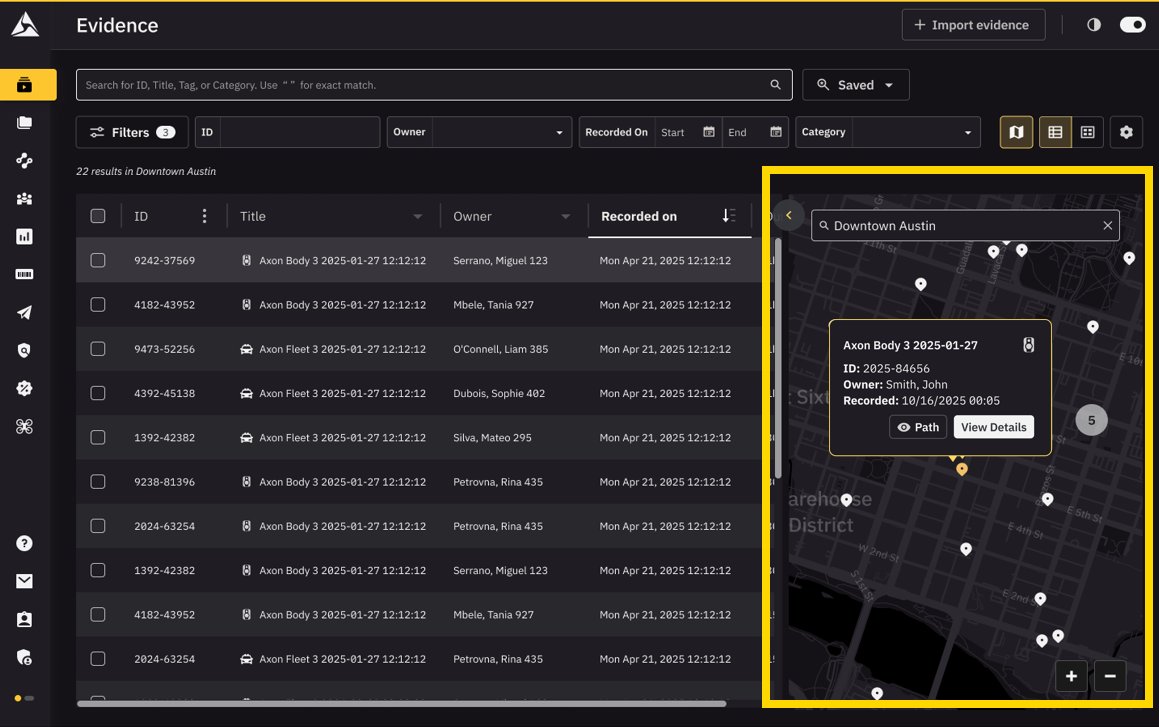Select all rows using header checkbox

[x=98, y=216]
